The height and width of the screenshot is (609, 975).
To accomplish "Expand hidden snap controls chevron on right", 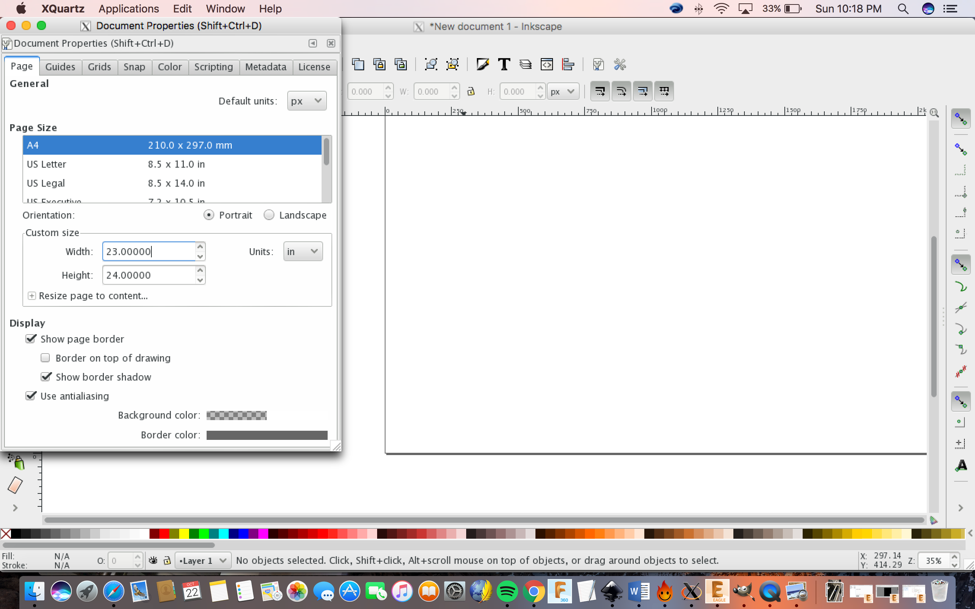I will tap(961, 508).
